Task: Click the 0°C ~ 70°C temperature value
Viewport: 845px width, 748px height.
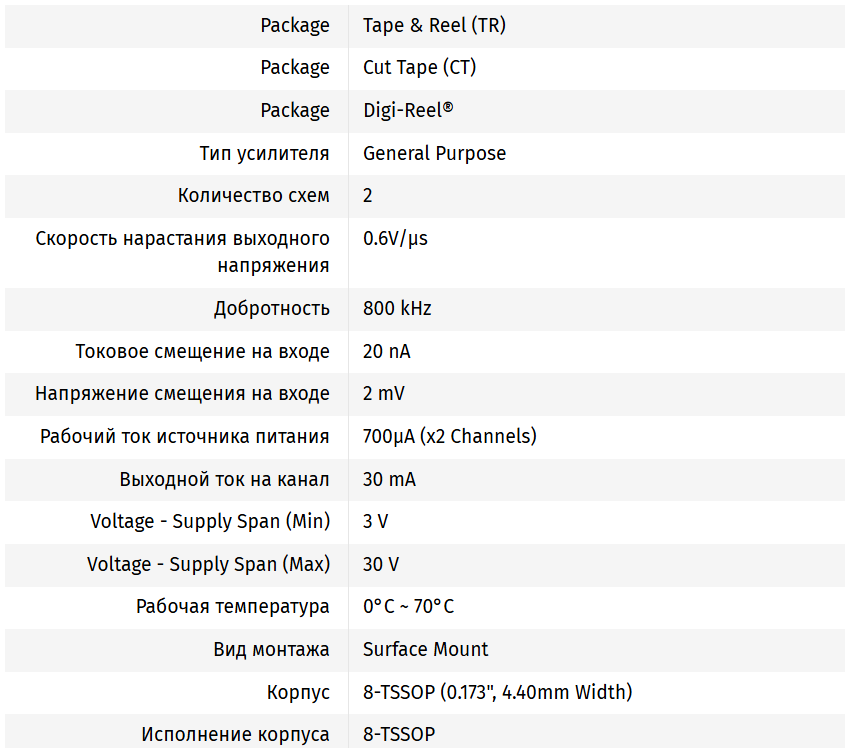Action: tap(408, 607)
